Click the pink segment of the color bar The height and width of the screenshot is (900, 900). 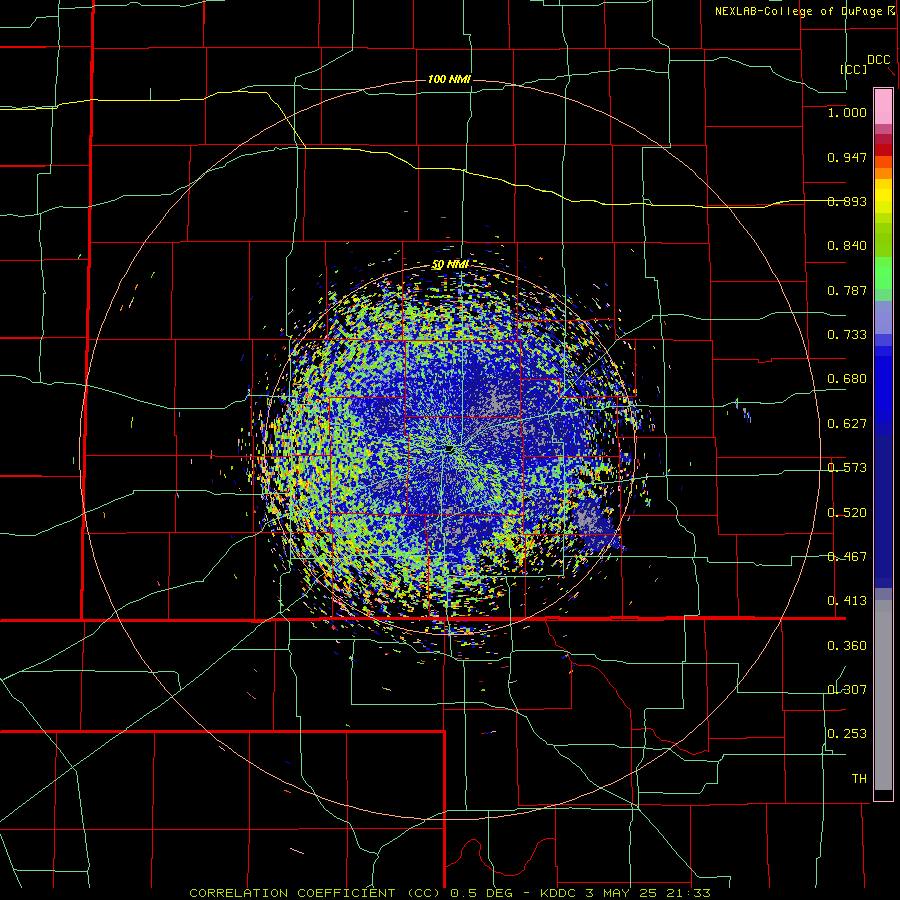pyautogui.click(x=883, y=107)
